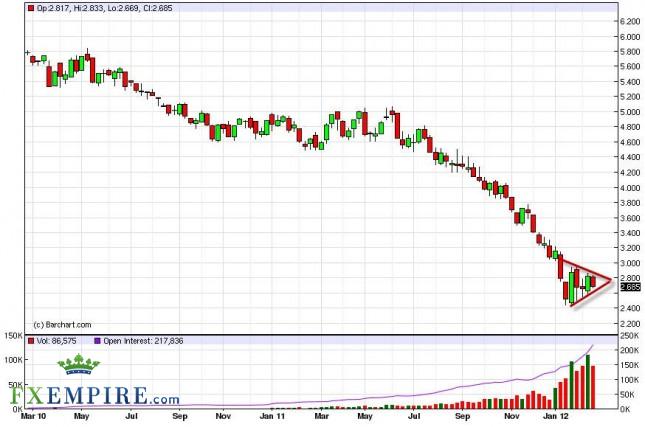Click the 6.000 price axis label

click(x=630, y=37)
